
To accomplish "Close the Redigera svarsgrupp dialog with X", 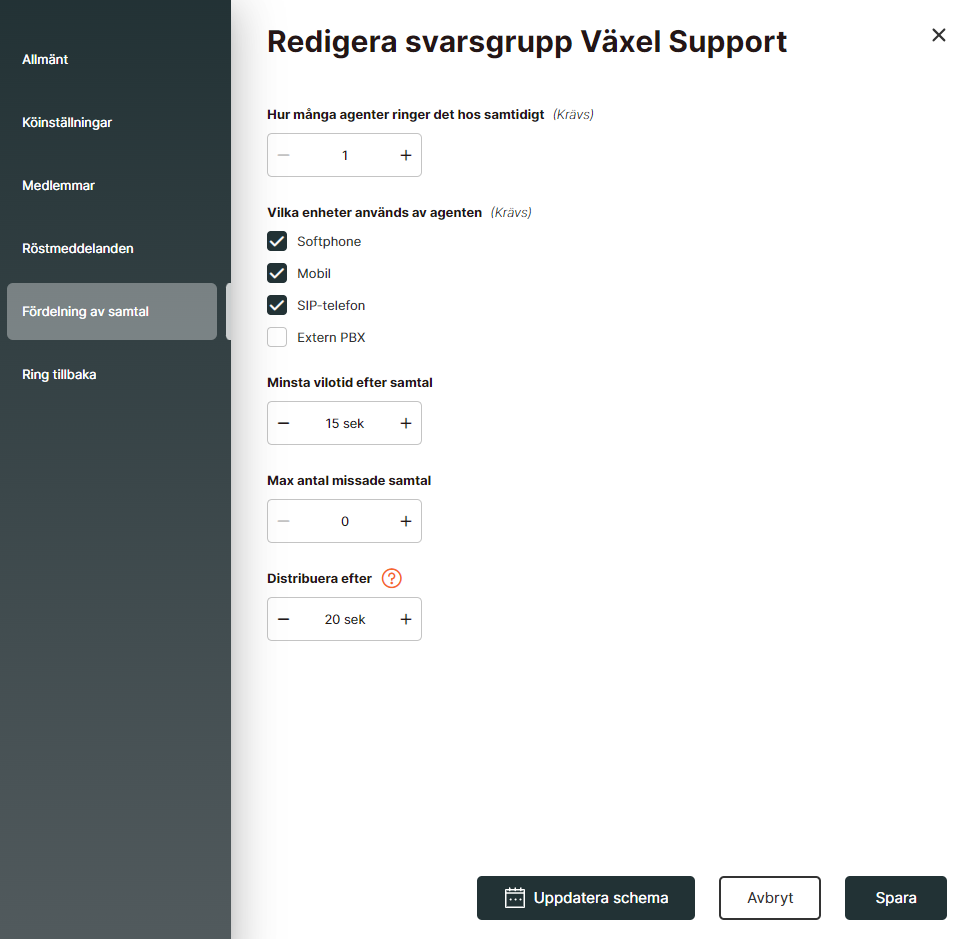I will click(938, 35).
